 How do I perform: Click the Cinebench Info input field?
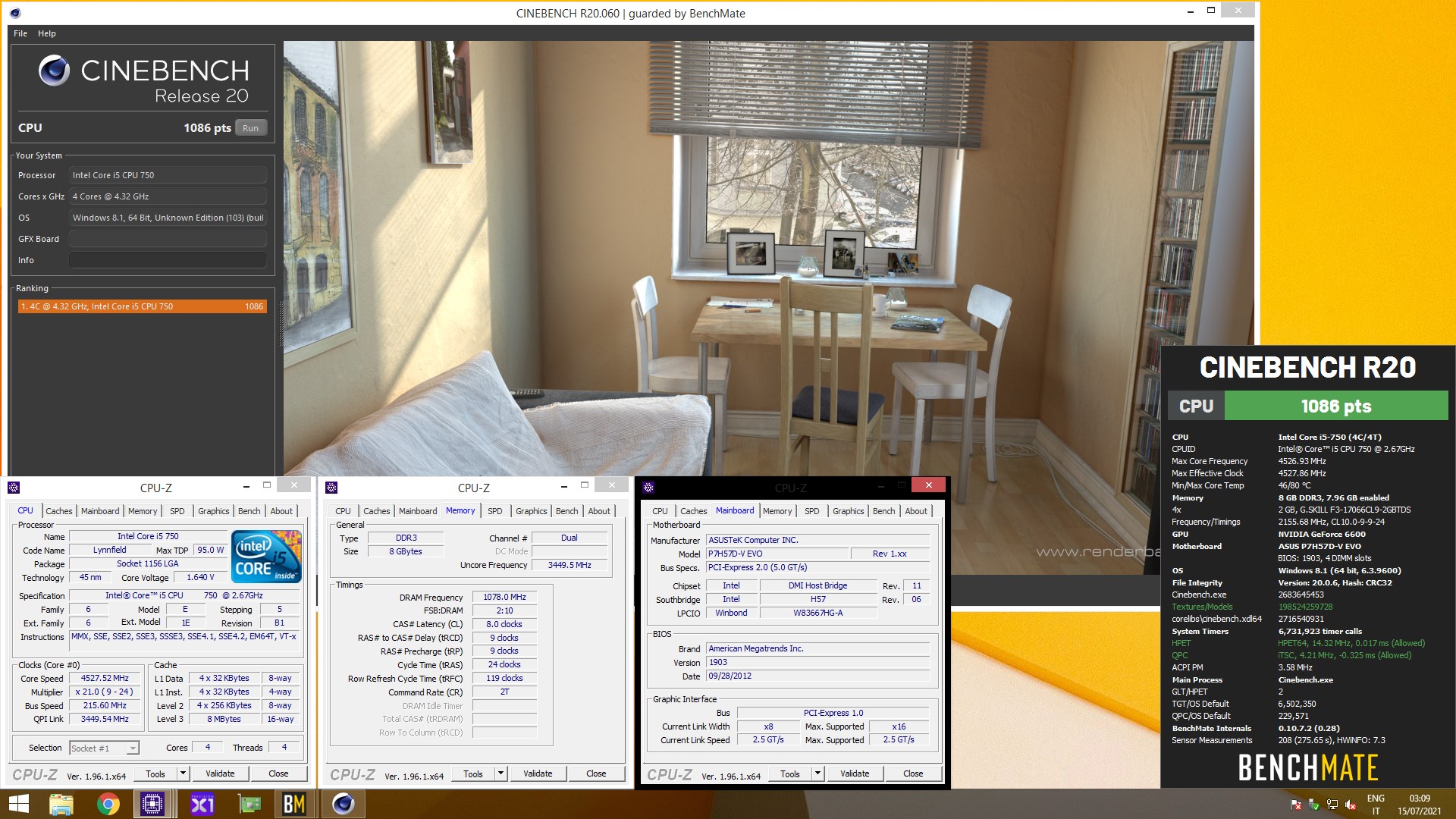click(x=168, y=260)
